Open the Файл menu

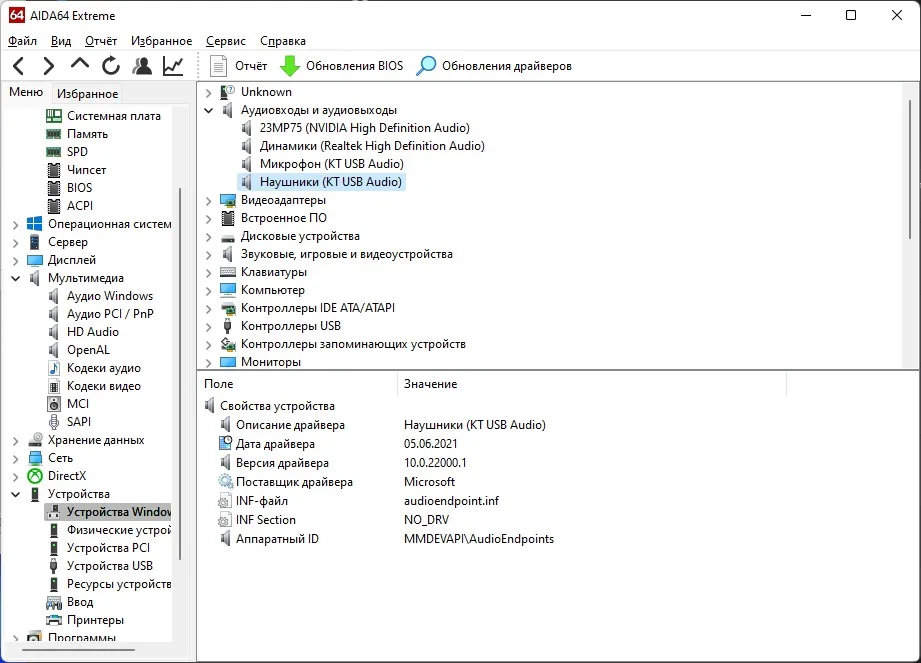point(22,41)
